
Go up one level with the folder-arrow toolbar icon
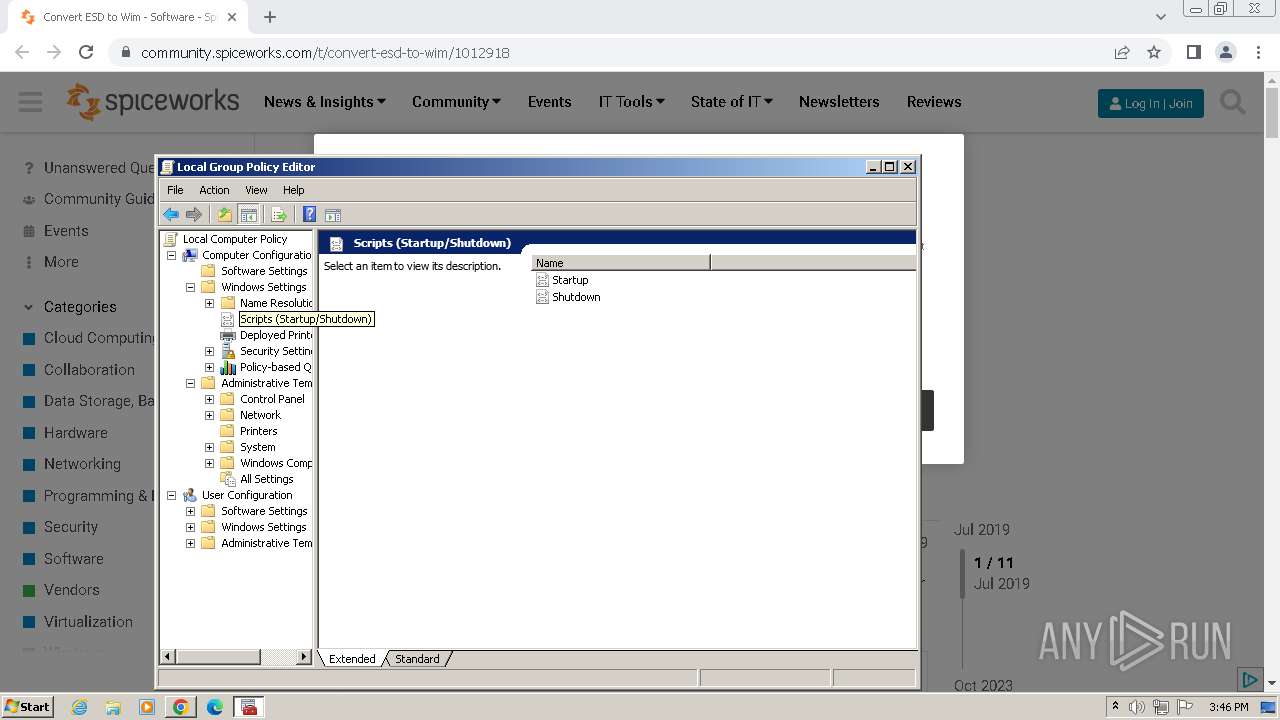point(225,215)
